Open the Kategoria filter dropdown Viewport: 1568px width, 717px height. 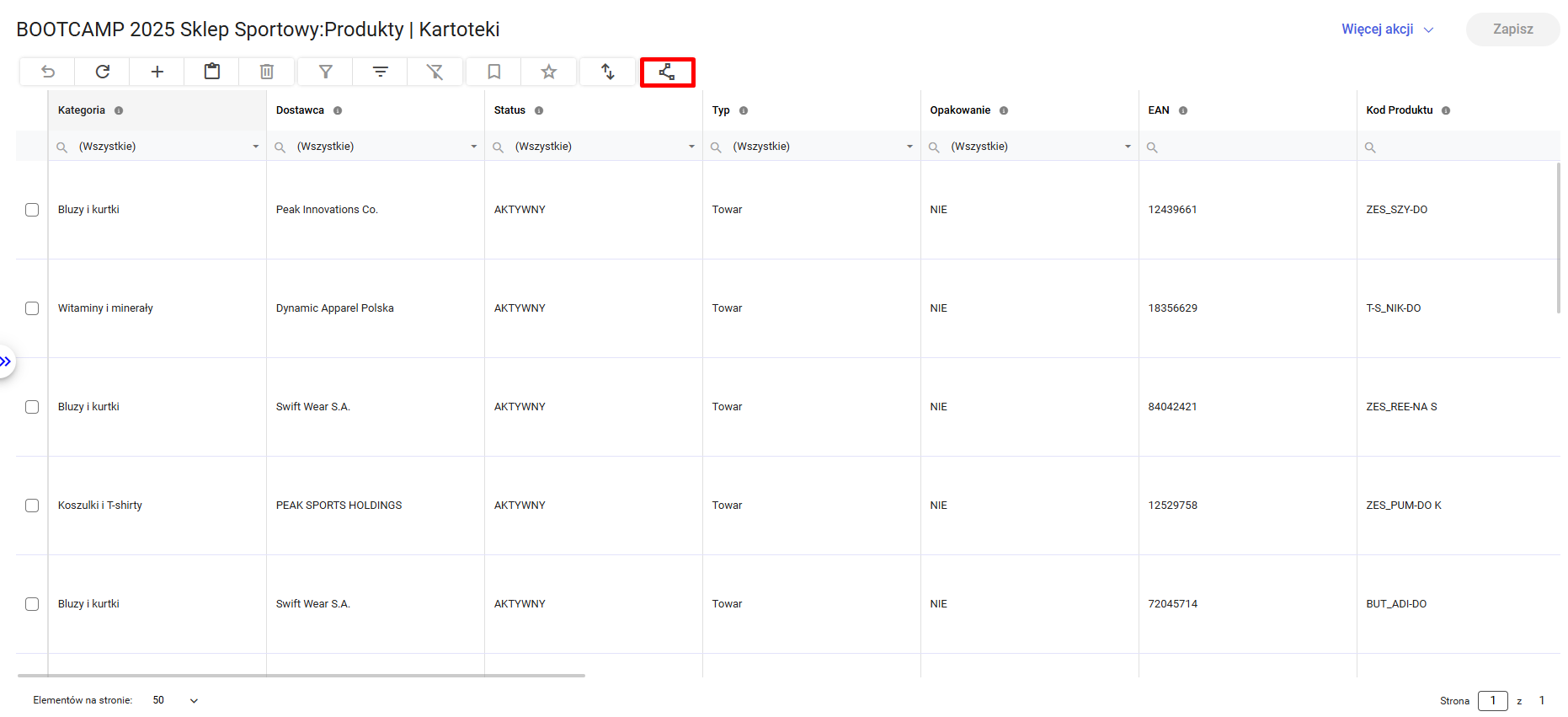point(255,147)
